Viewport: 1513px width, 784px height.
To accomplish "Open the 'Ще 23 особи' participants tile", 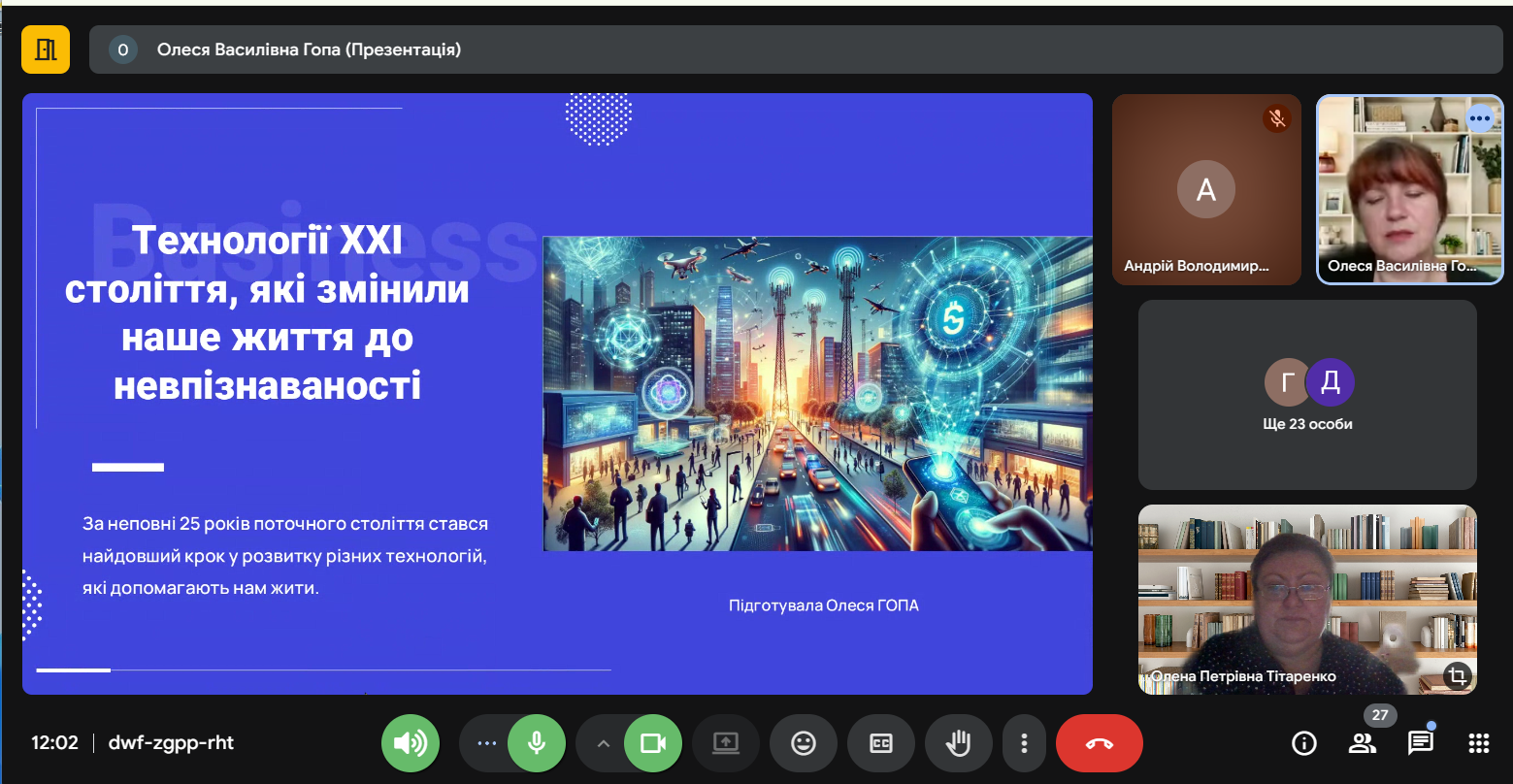I will (1306, 394).
